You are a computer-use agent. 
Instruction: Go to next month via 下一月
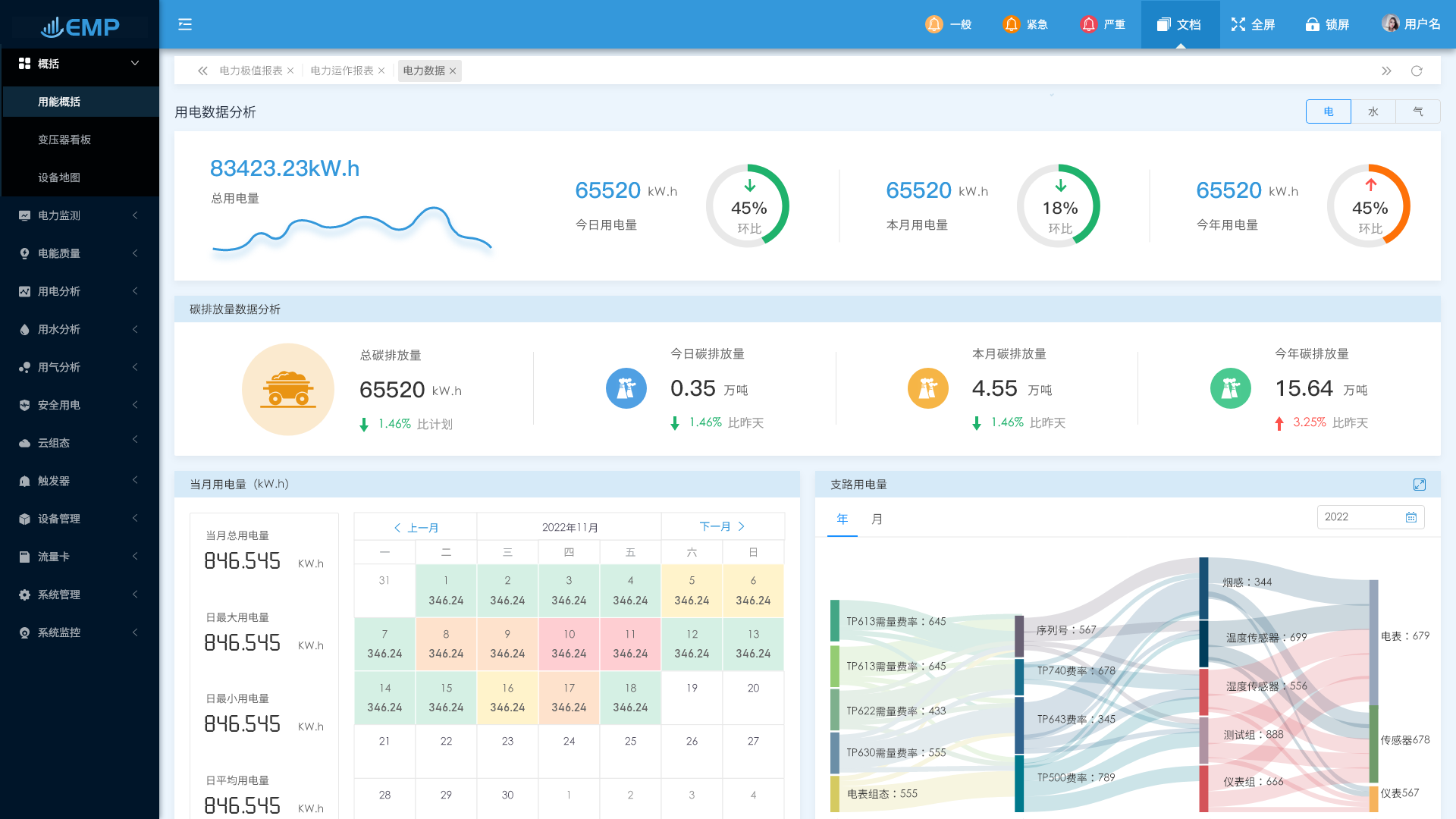(722, 526)
